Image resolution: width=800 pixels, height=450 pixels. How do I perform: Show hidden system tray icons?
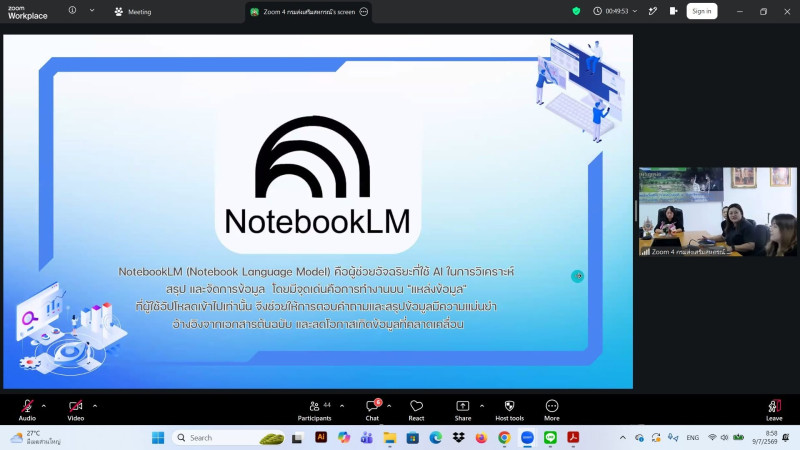click(x=622, y=437)
